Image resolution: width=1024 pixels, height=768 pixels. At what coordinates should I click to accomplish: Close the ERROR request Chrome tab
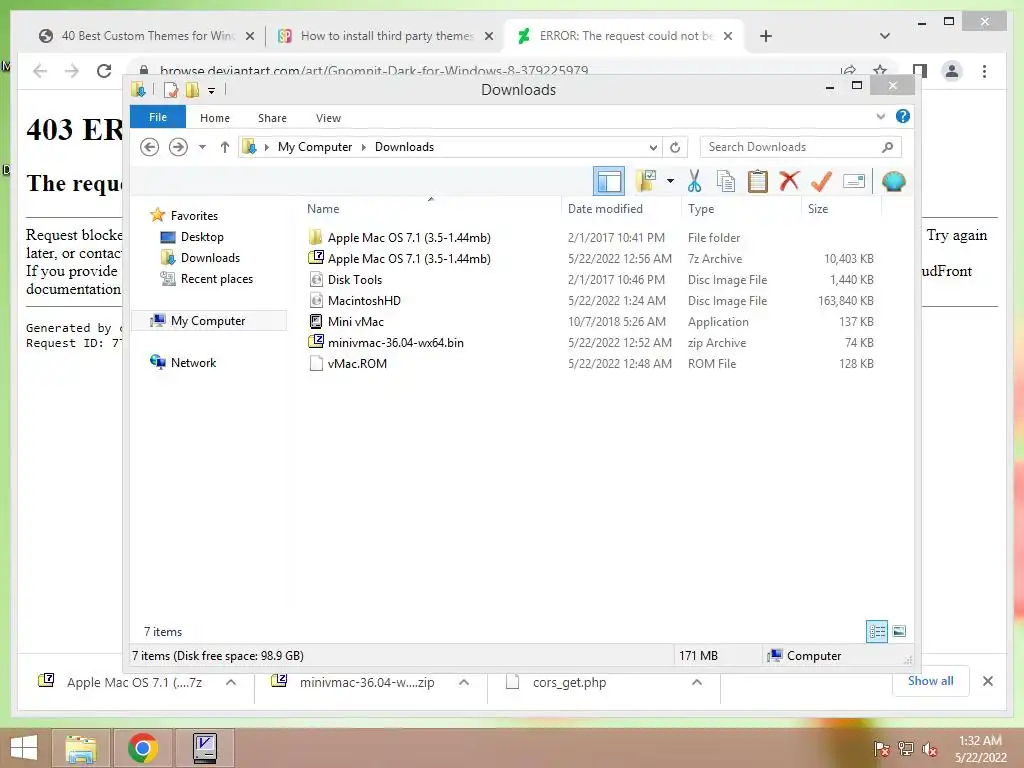tap(728, 36)
